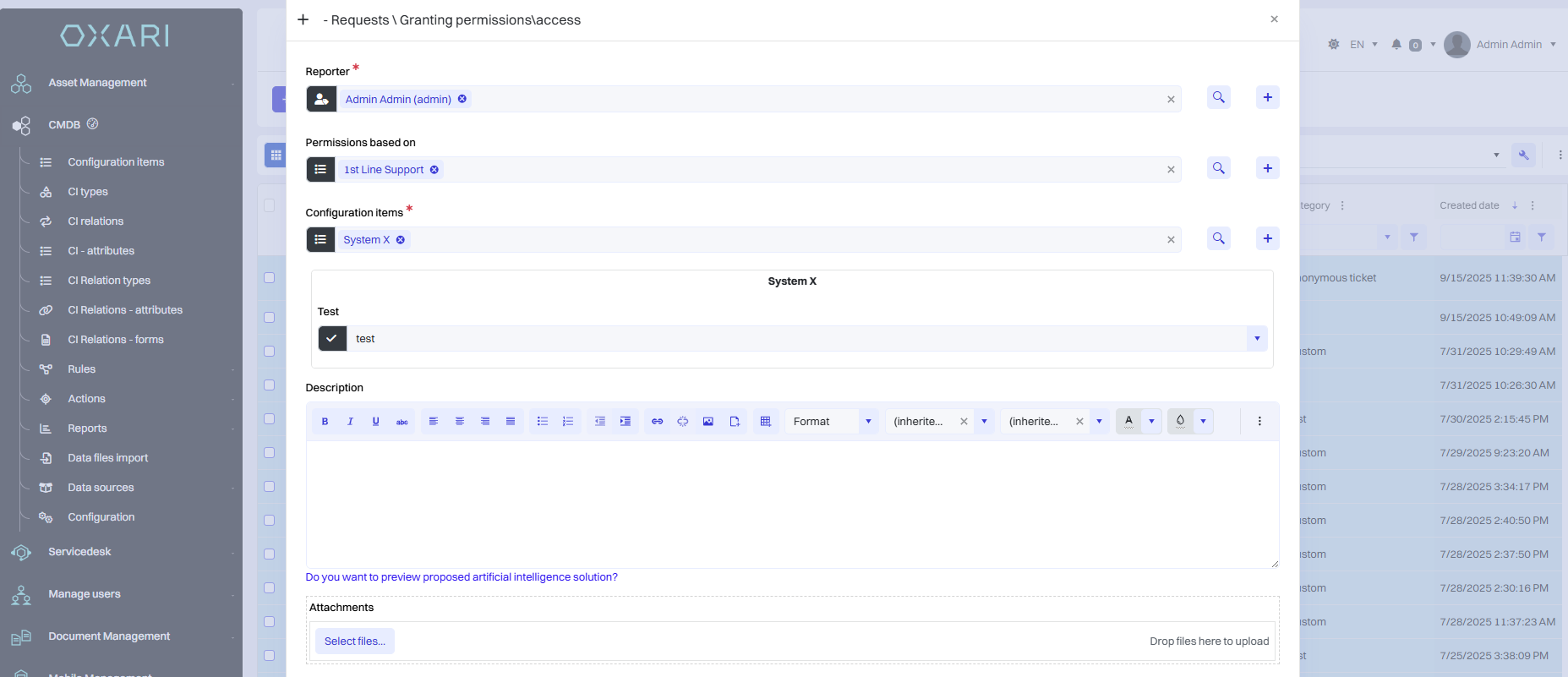Click inside the Description text area
Screen dimensions: 1568x677
(792, 505)
